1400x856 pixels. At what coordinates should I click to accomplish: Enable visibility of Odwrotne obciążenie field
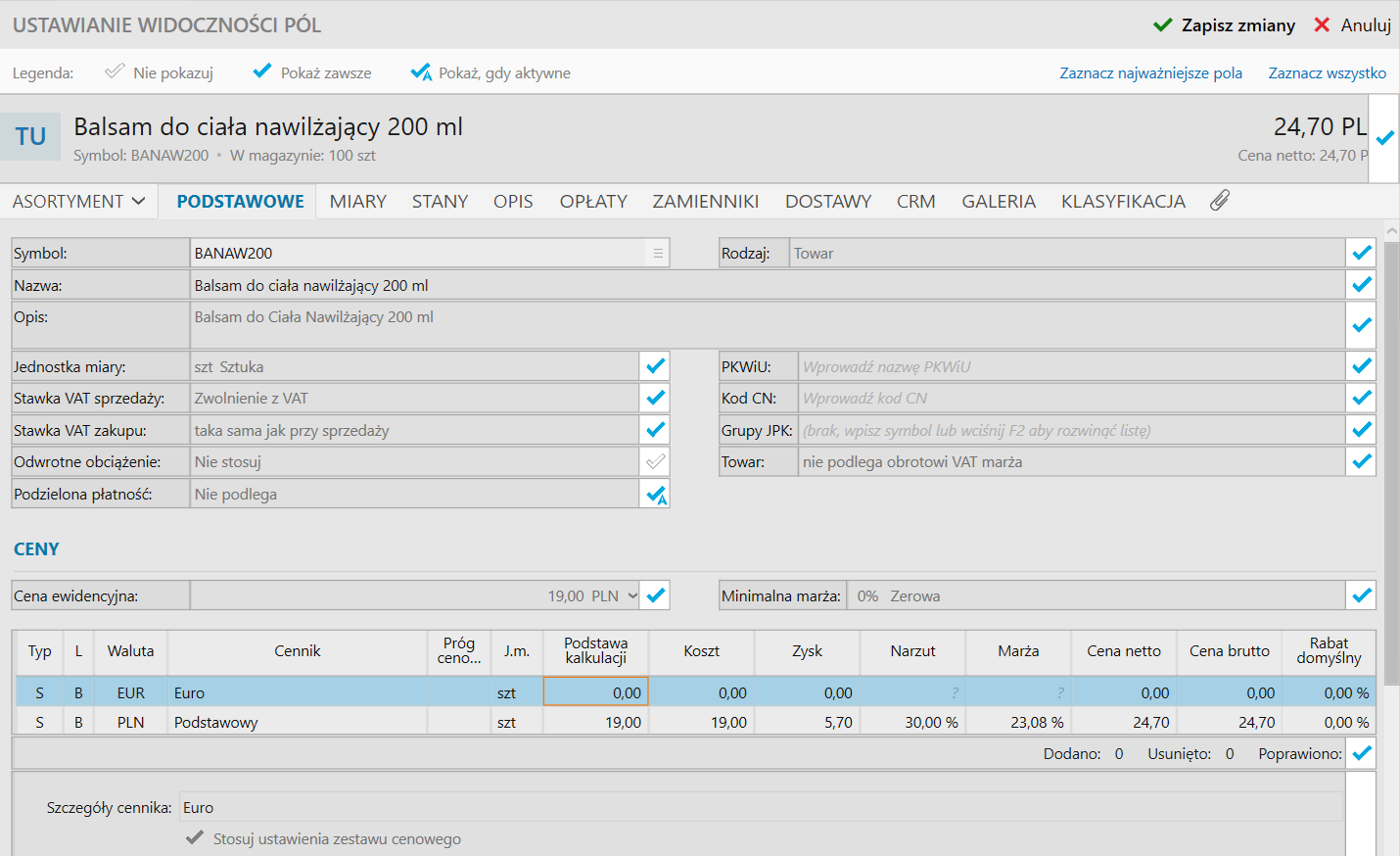(x=655, y=461)
